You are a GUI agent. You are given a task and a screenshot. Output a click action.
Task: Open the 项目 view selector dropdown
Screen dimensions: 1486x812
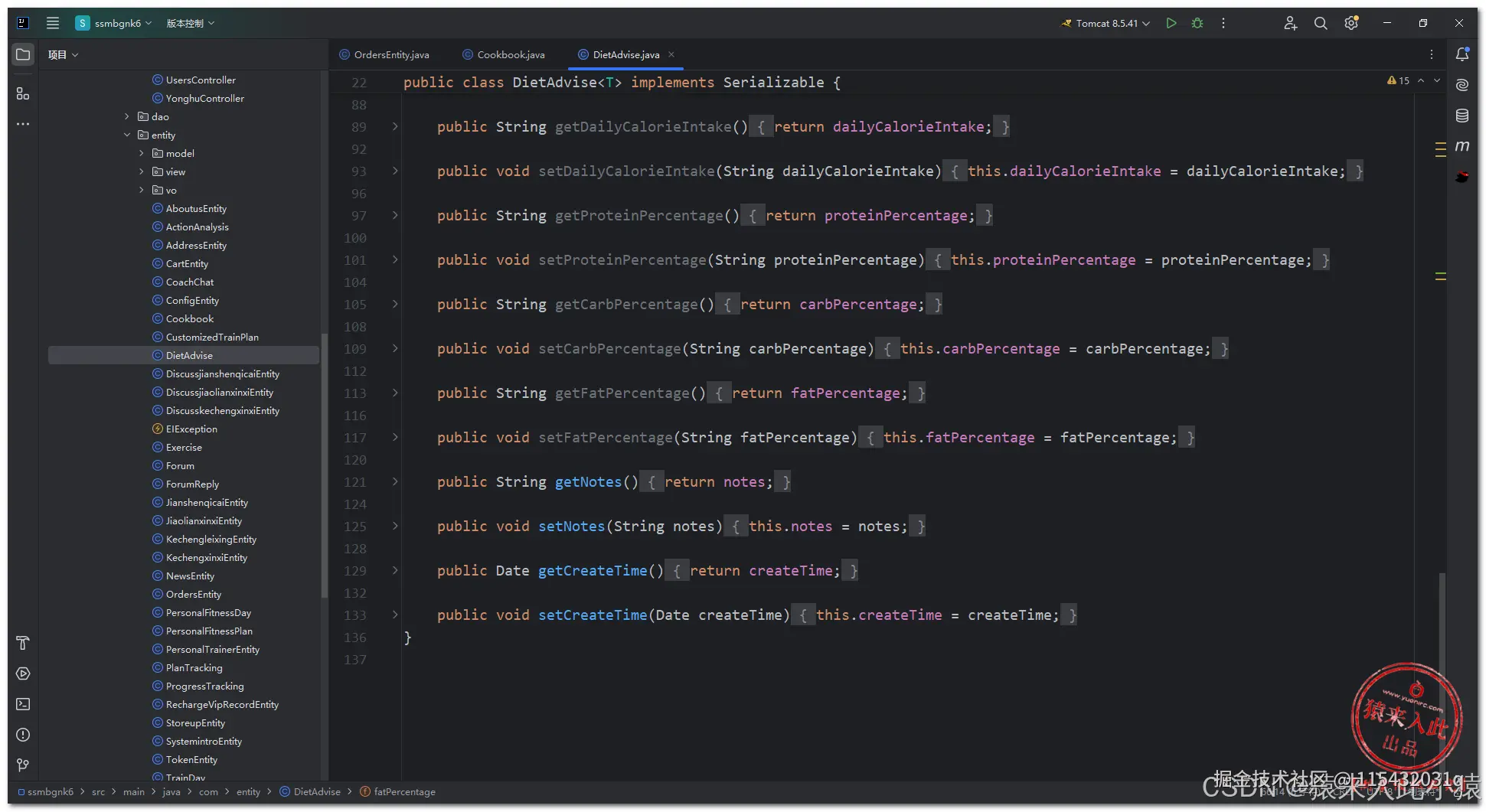(63, 54)
